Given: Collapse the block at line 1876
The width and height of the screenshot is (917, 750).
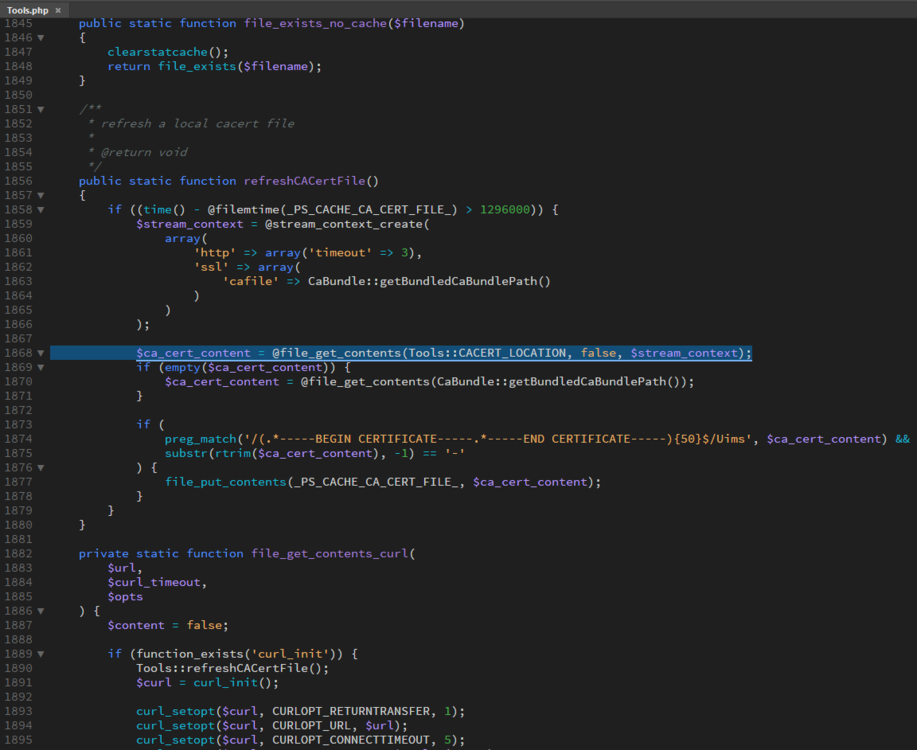Looking at the screenshot, I should click(x=41, y=467).
